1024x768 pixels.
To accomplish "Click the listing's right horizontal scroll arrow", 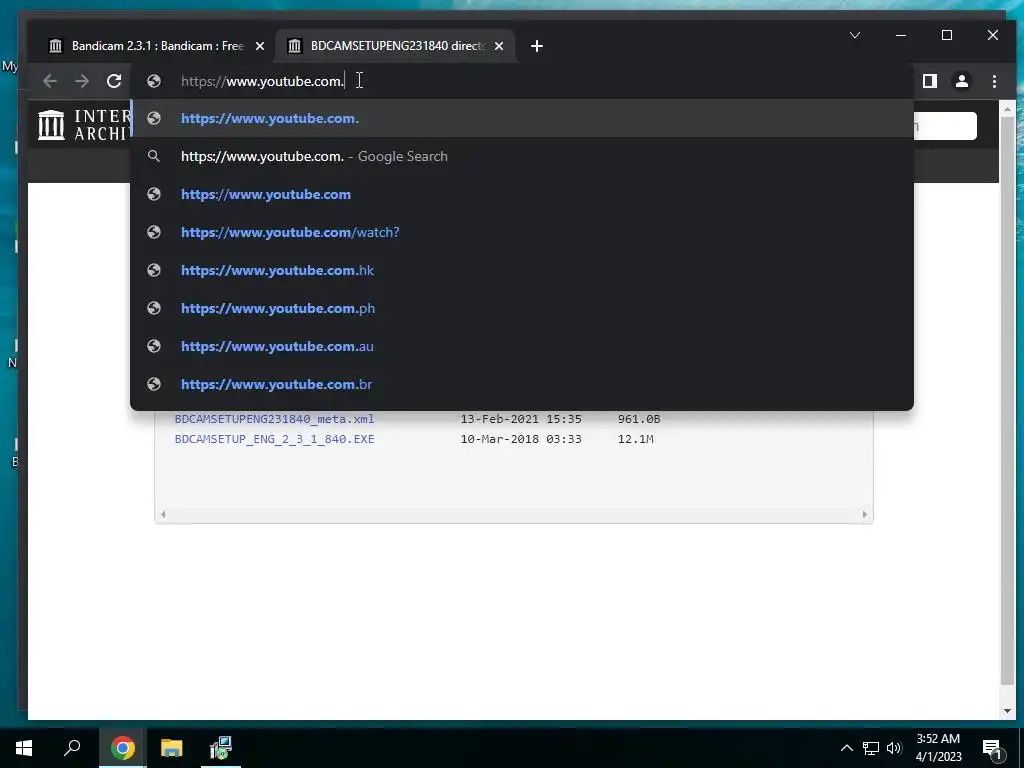I will [x=865, y=515].
